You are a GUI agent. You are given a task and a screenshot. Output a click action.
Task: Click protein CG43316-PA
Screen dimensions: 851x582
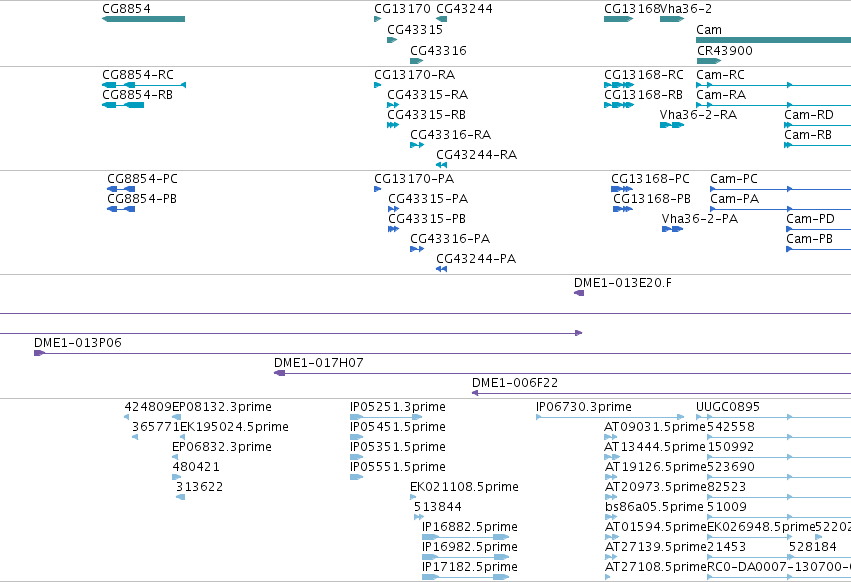click(x=450, y=239)
